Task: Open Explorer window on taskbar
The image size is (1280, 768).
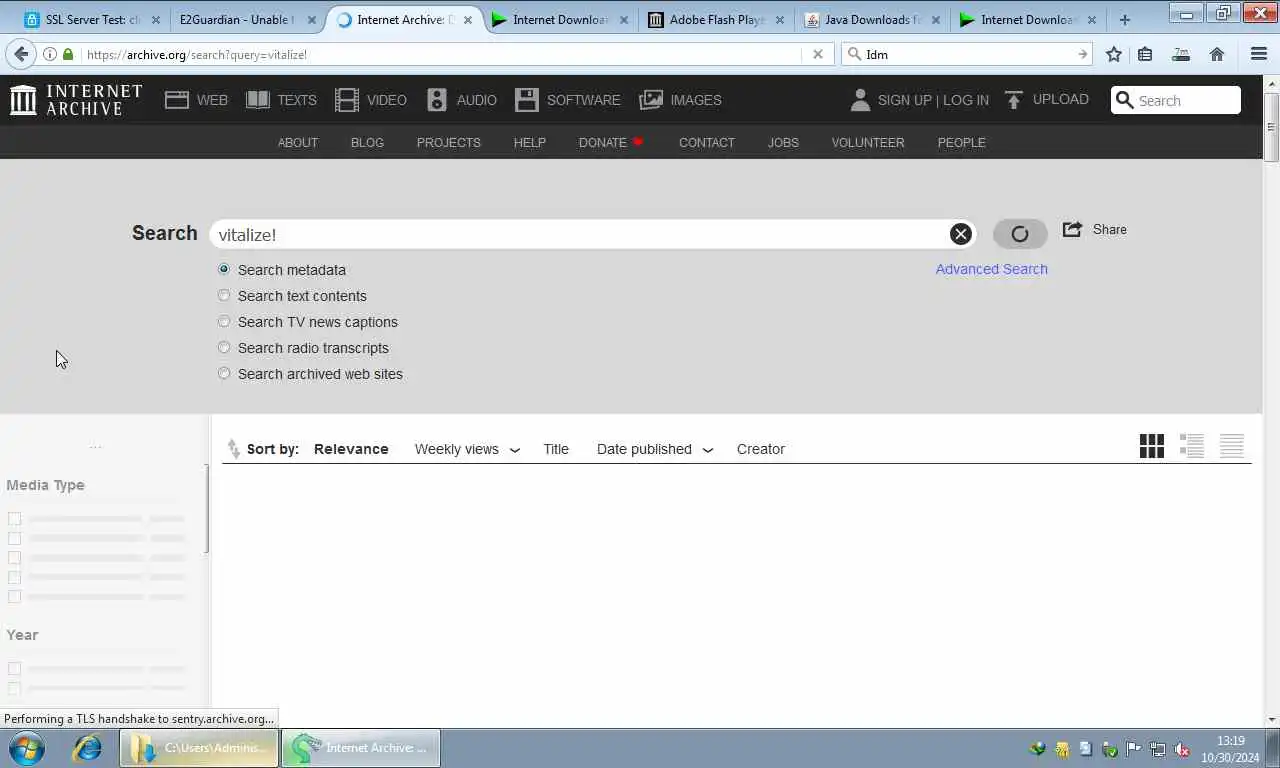Action: pyautogui.click(x=200, y=747)
